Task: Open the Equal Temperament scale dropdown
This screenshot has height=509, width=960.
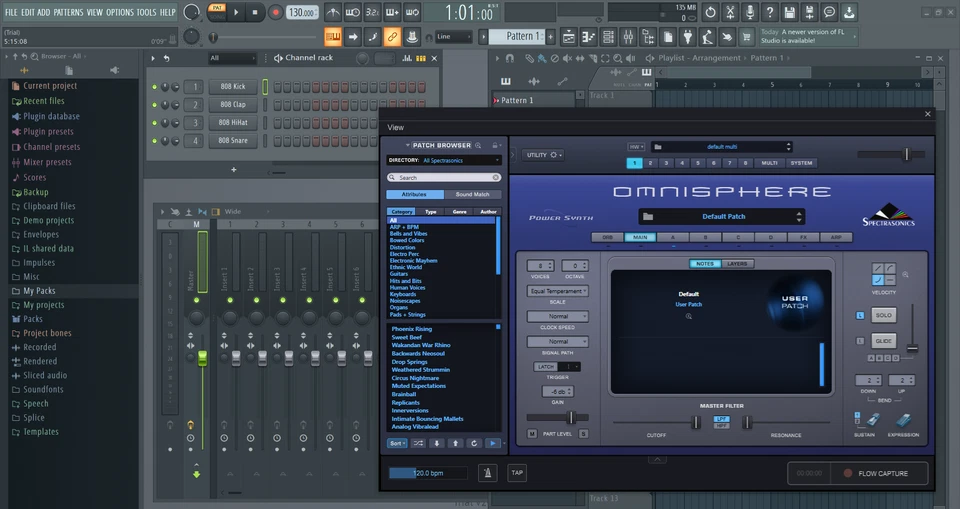Action: pos(557,291)
